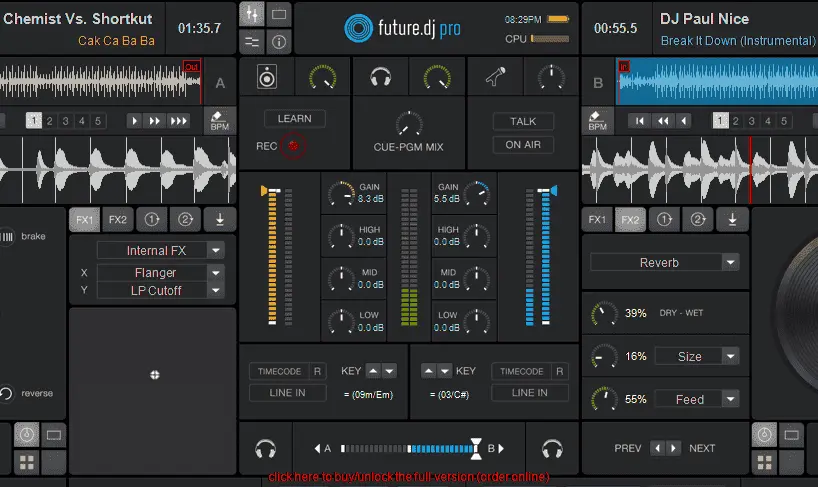Seek forward one step on deck A
818x487 pixels.
134,121
